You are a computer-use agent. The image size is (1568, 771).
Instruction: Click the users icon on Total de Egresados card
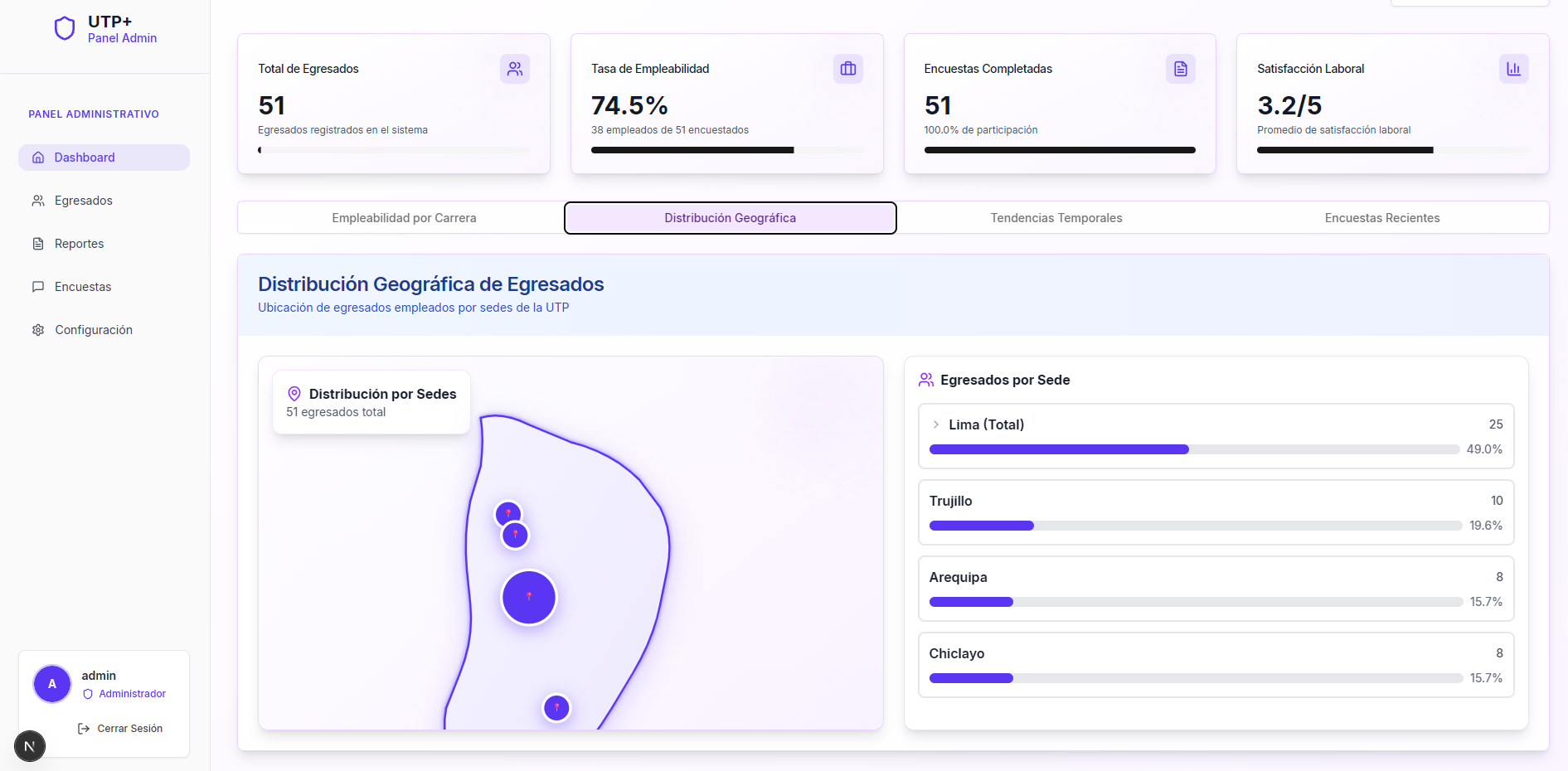coord(515,69)
